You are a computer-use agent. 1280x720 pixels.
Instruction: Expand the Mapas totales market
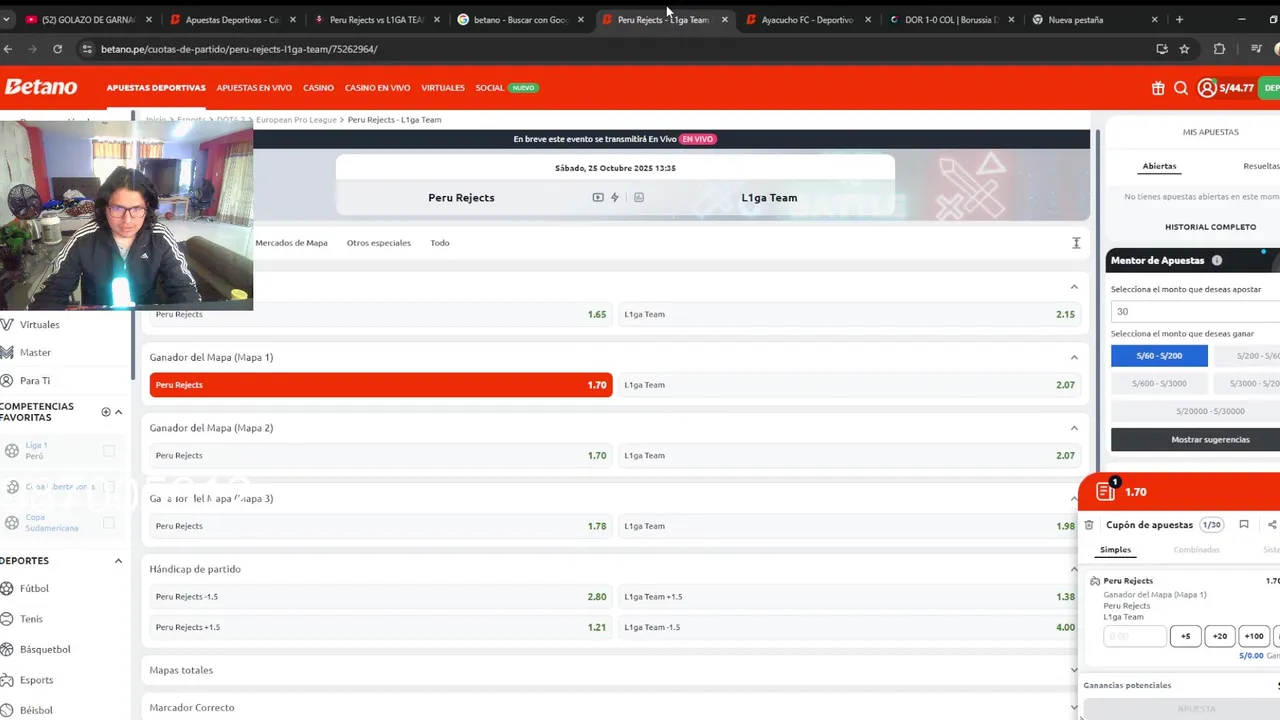coord(1074,670)
